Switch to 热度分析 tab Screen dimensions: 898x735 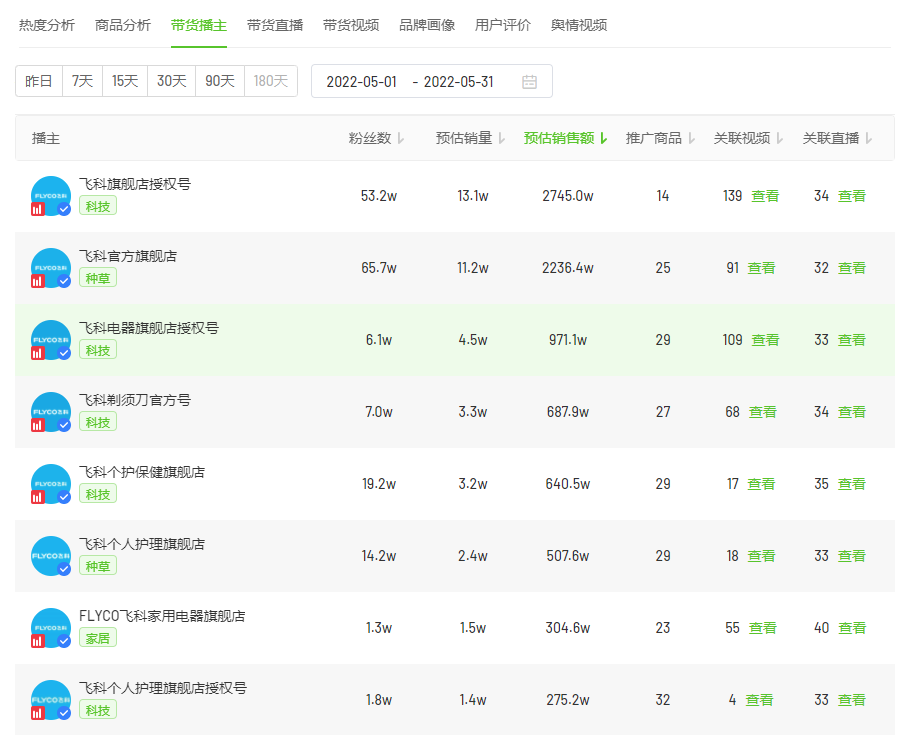(x=47, y=25)
